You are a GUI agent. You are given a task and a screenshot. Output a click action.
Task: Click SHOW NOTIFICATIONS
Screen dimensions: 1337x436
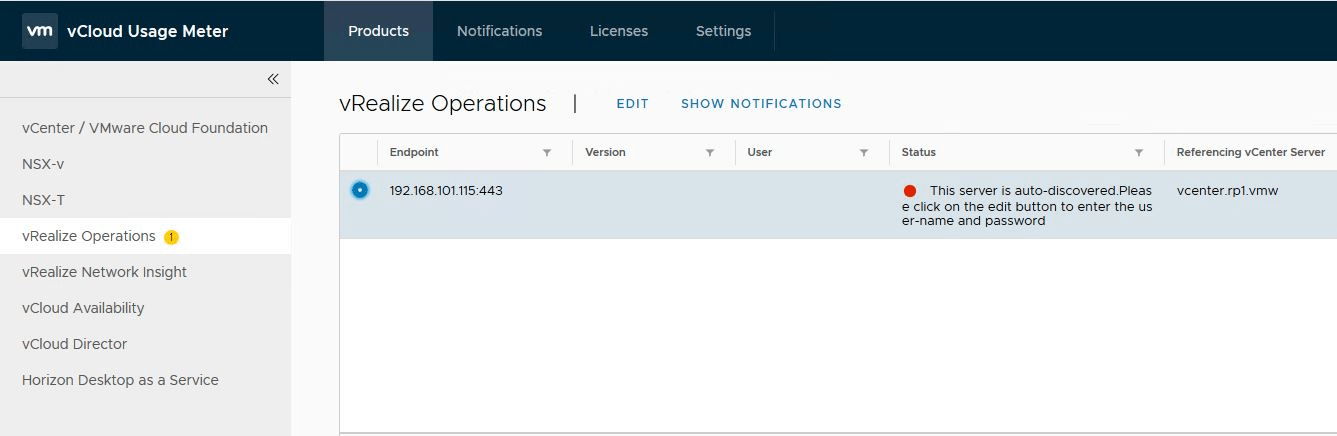761,104
